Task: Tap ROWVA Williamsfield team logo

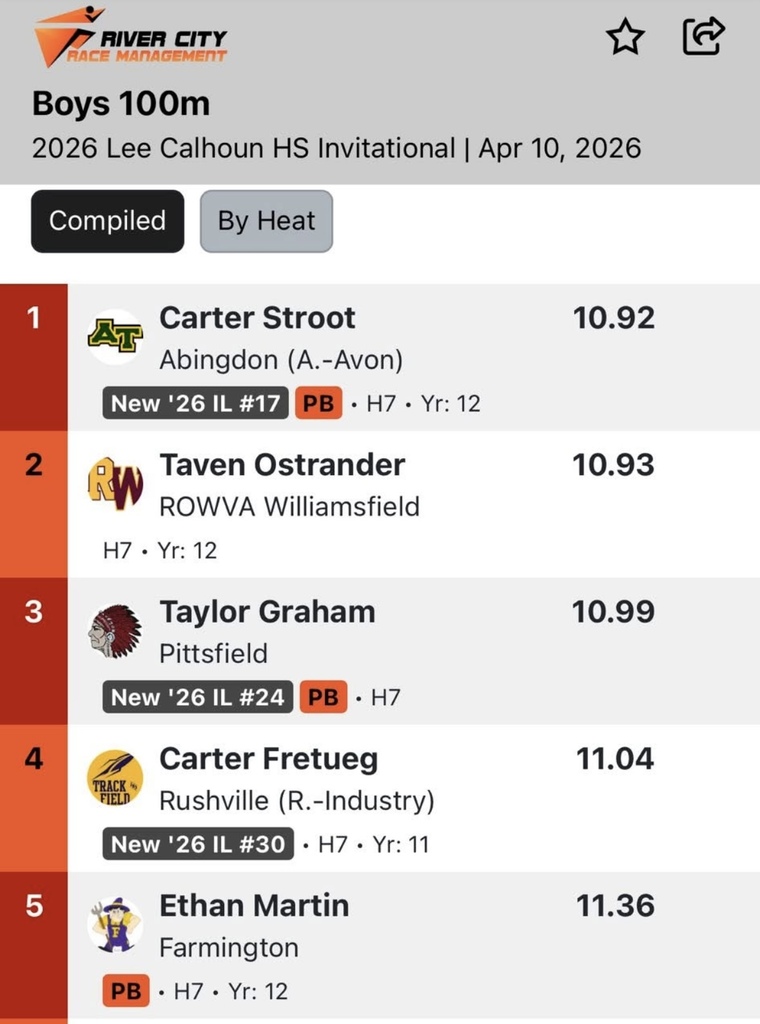Action: pyautogui.click(x=115, y=484)
